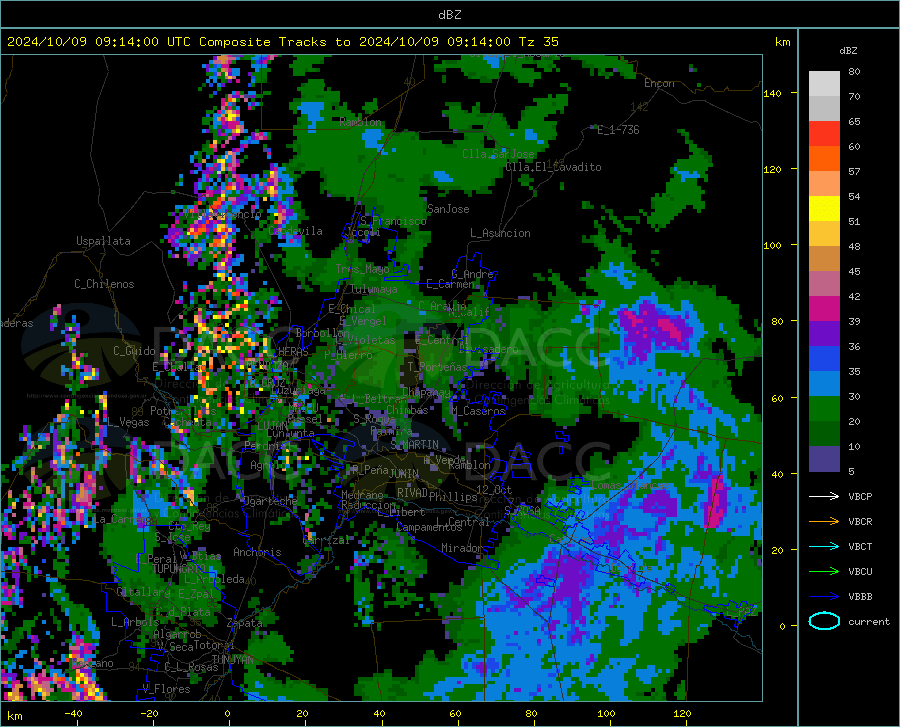Click the E_1-736 map label
The width and height of the screenshot is (900, 727).
[618, 130]
